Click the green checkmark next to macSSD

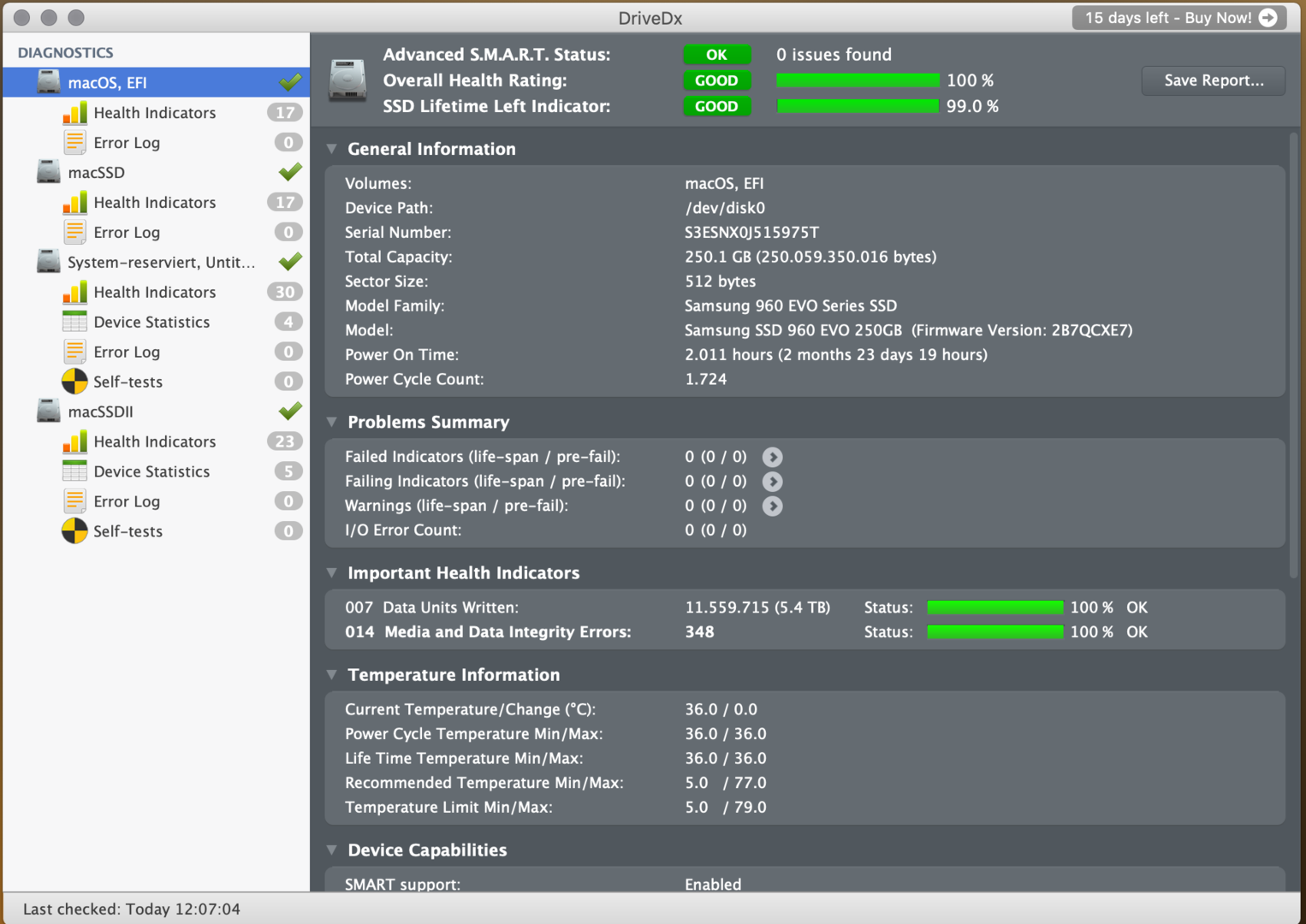point(290,171)
